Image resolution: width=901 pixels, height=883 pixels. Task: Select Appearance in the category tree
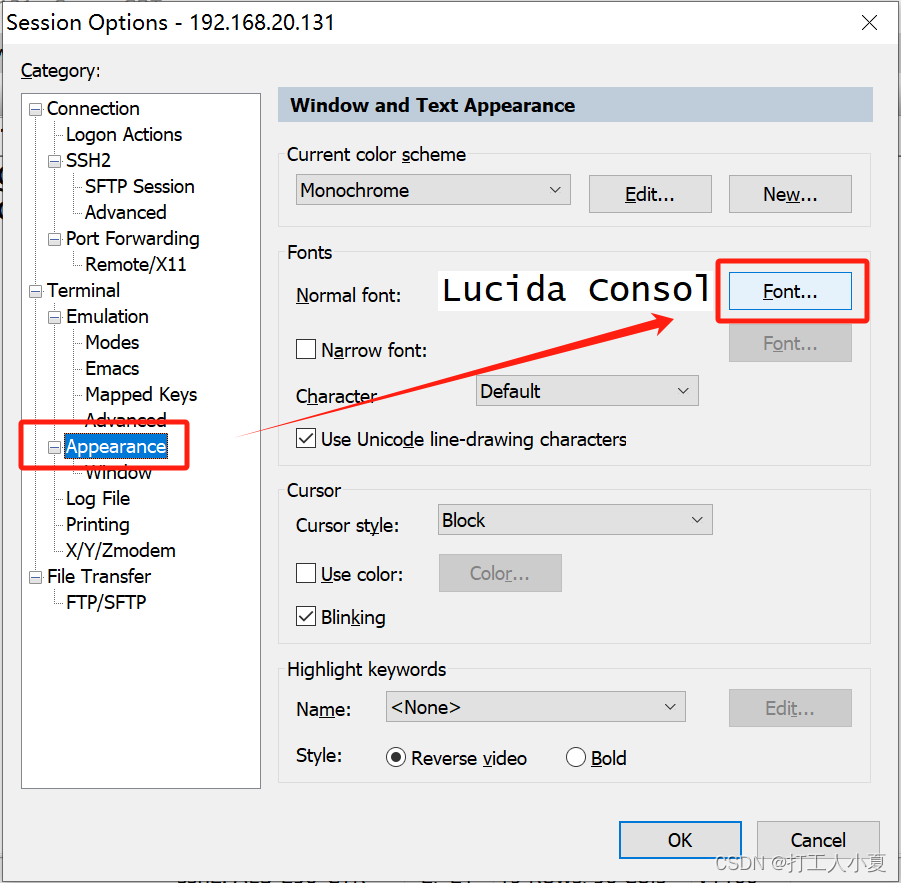click(x=115, y=446)
